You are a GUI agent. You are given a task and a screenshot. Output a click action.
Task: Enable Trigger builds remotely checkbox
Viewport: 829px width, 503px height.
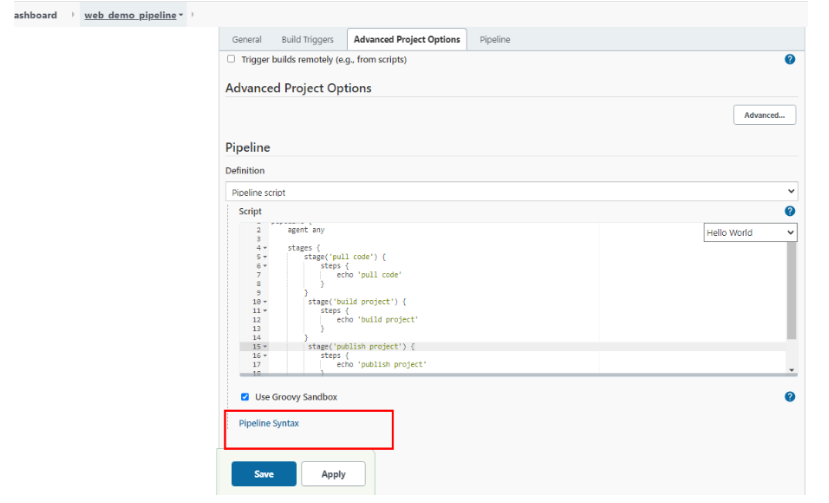click(231, 59)
